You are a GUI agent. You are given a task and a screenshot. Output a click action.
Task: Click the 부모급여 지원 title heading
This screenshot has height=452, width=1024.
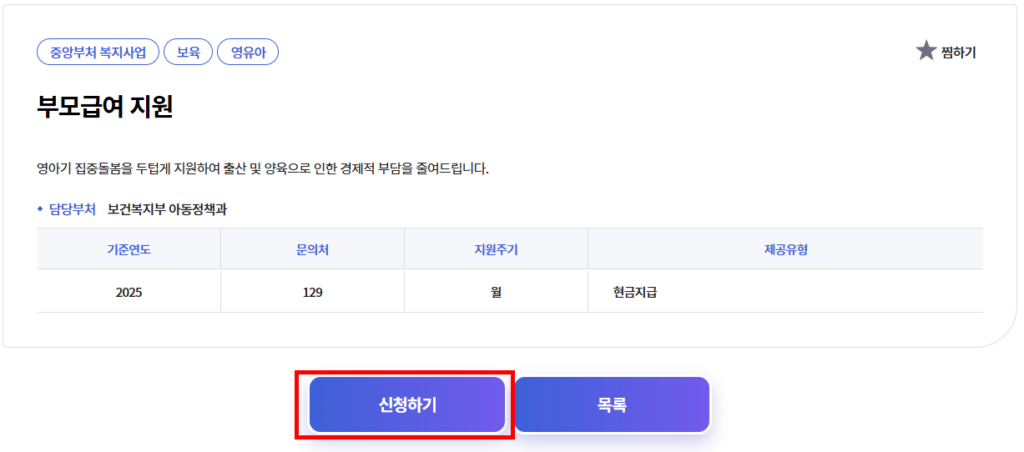(x=105, y=106)
